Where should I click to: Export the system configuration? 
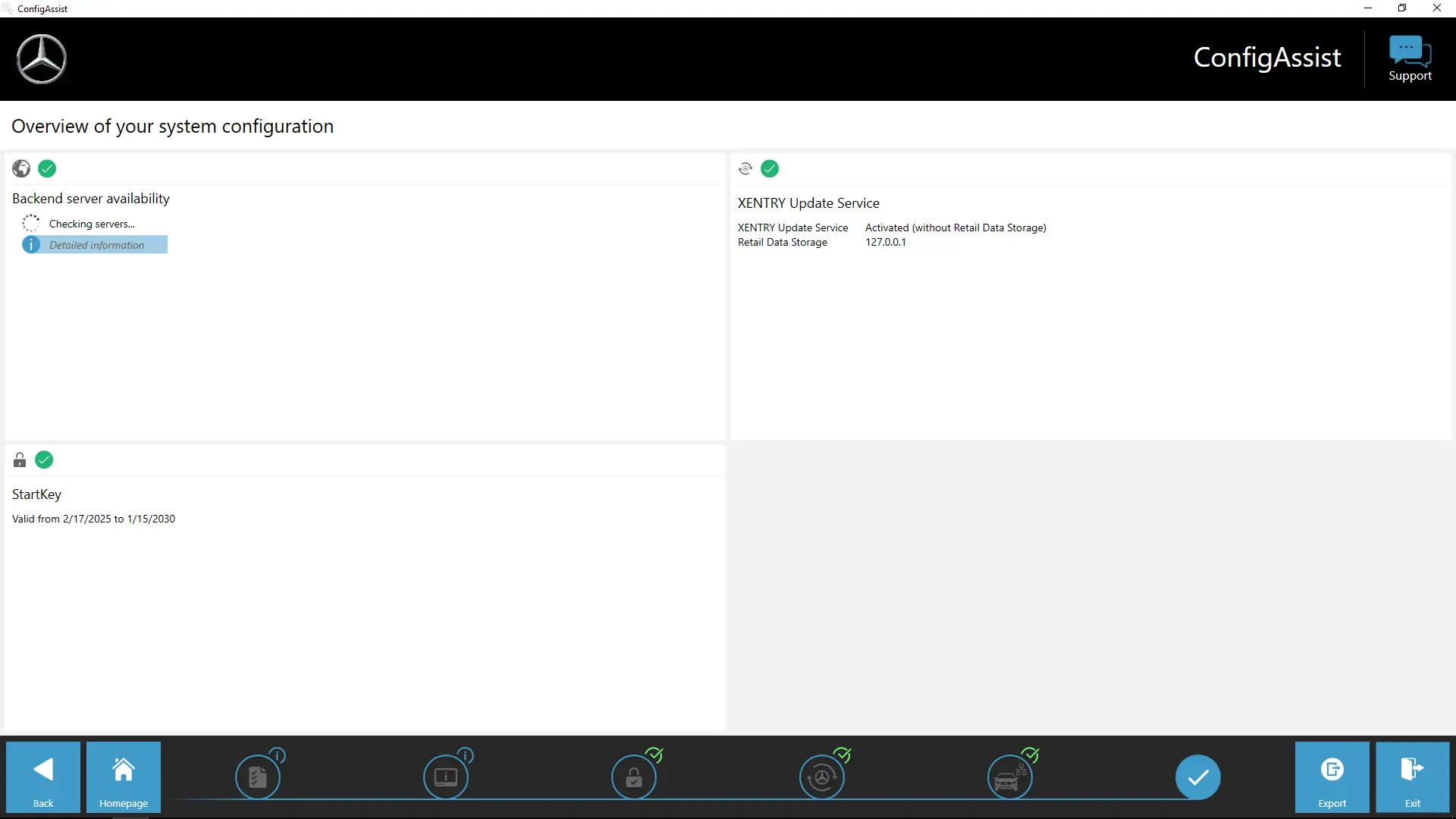pos(1332,777)
